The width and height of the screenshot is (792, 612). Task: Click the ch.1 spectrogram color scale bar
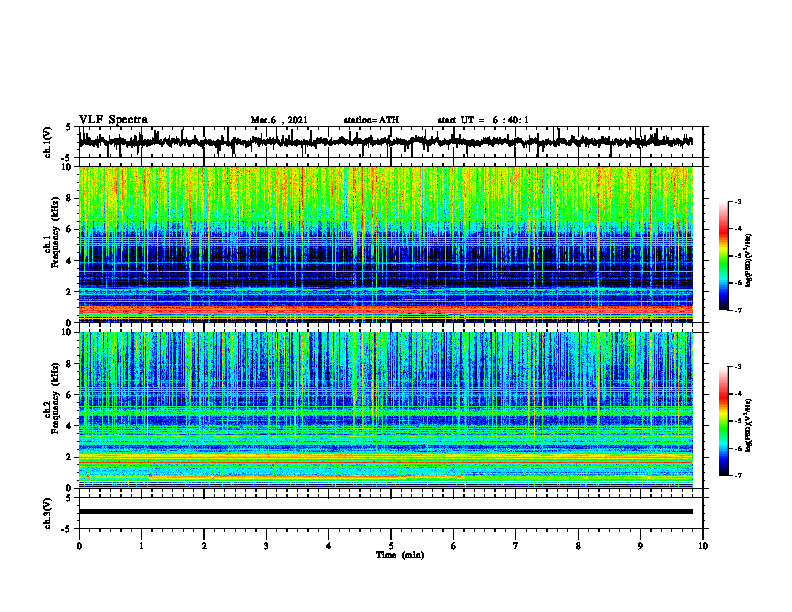723,256
